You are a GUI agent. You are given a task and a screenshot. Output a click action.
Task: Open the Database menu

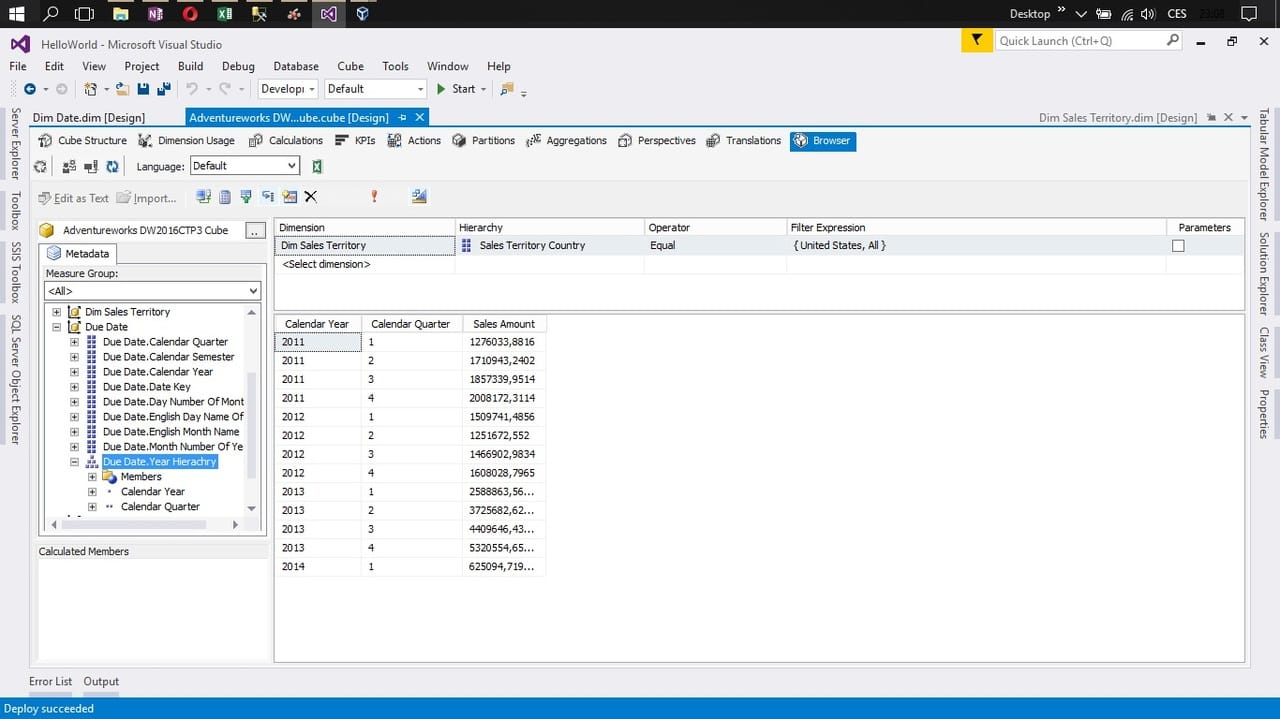click(296, 66)
